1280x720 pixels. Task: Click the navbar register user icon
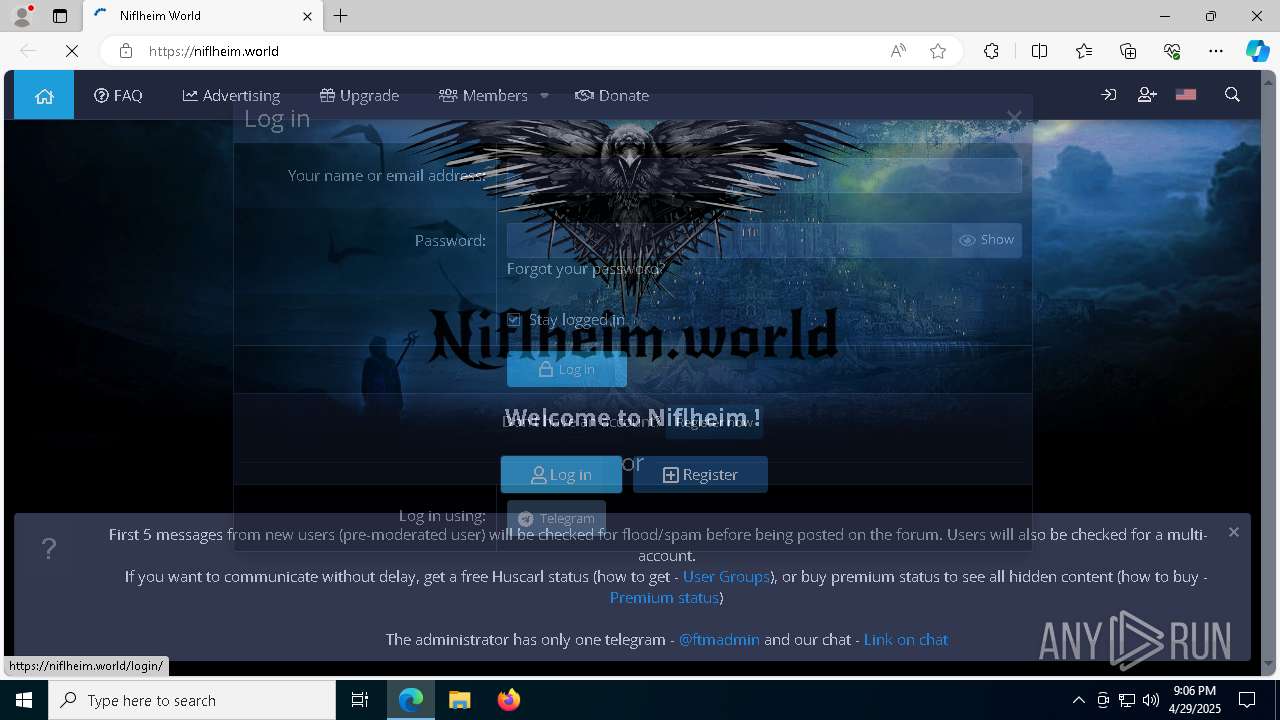point(1147,95)
